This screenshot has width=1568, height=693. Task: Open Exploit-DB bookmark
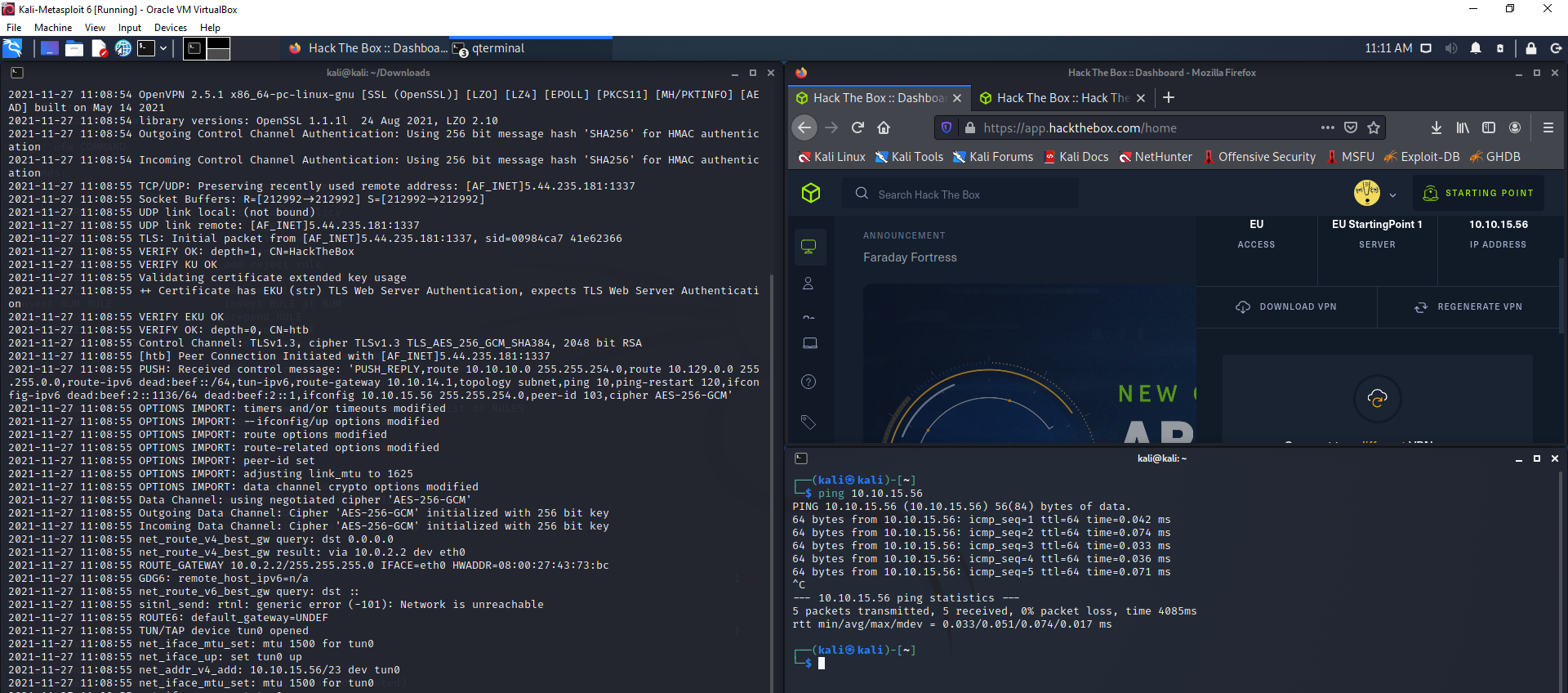[x=1422, y=157]
